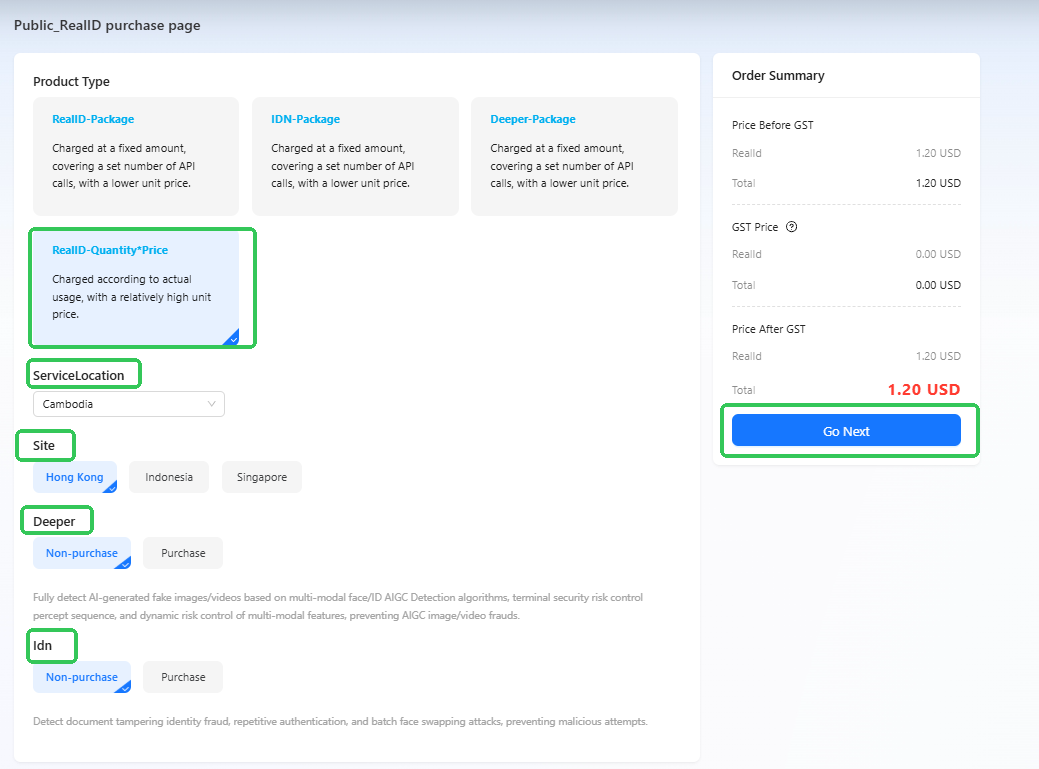This screenshot has height=769, width=1039.
Task: Click the red 1.20 USD total amount
Action: [x=923, y=390]
